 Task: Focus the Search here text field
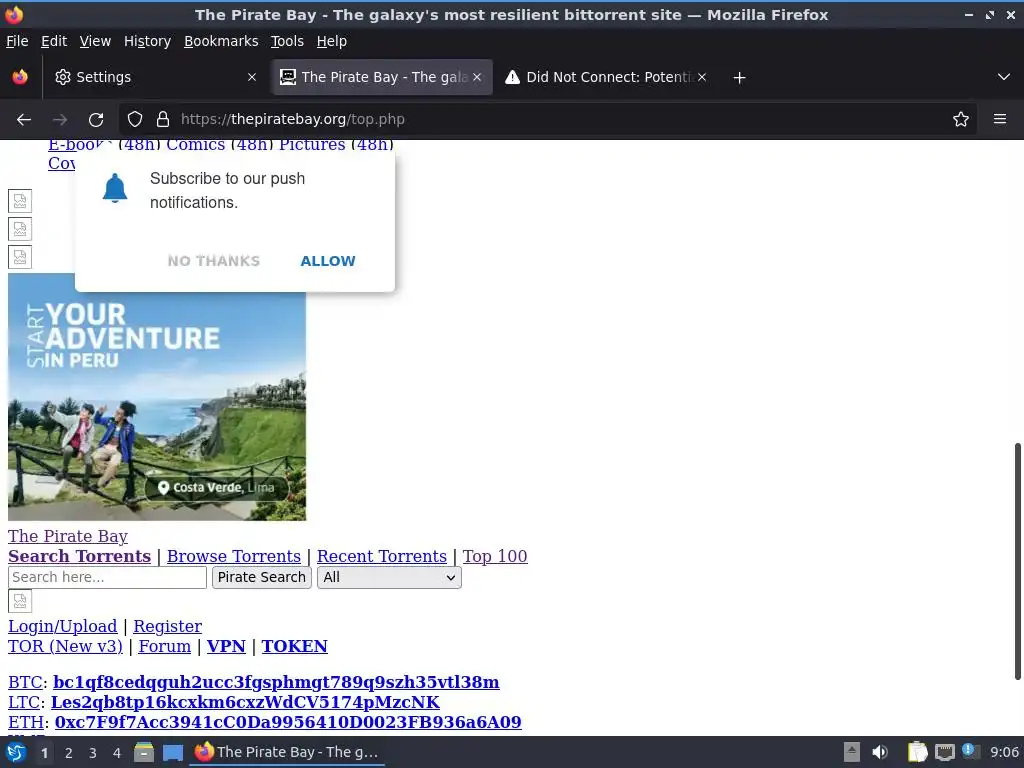tap(107, 577)
